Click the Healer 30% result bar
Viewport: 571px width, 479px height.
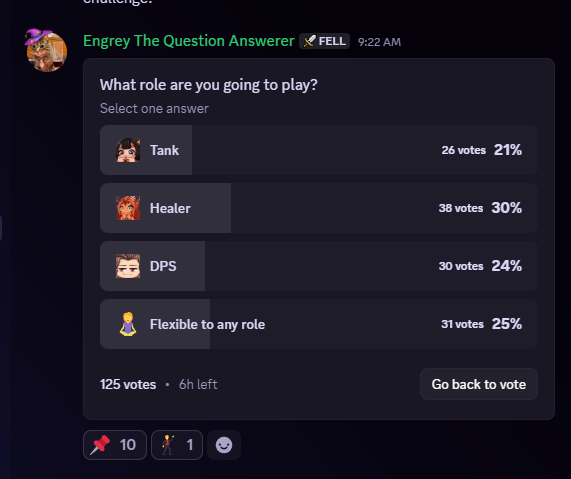[165, 208]
